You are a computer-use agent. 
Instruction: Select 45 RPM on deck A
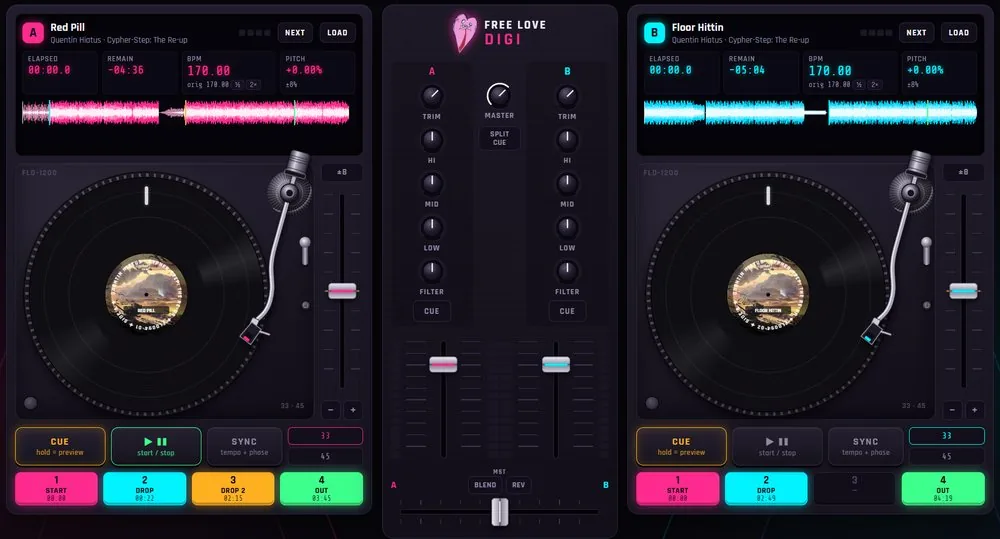(325, 456)
